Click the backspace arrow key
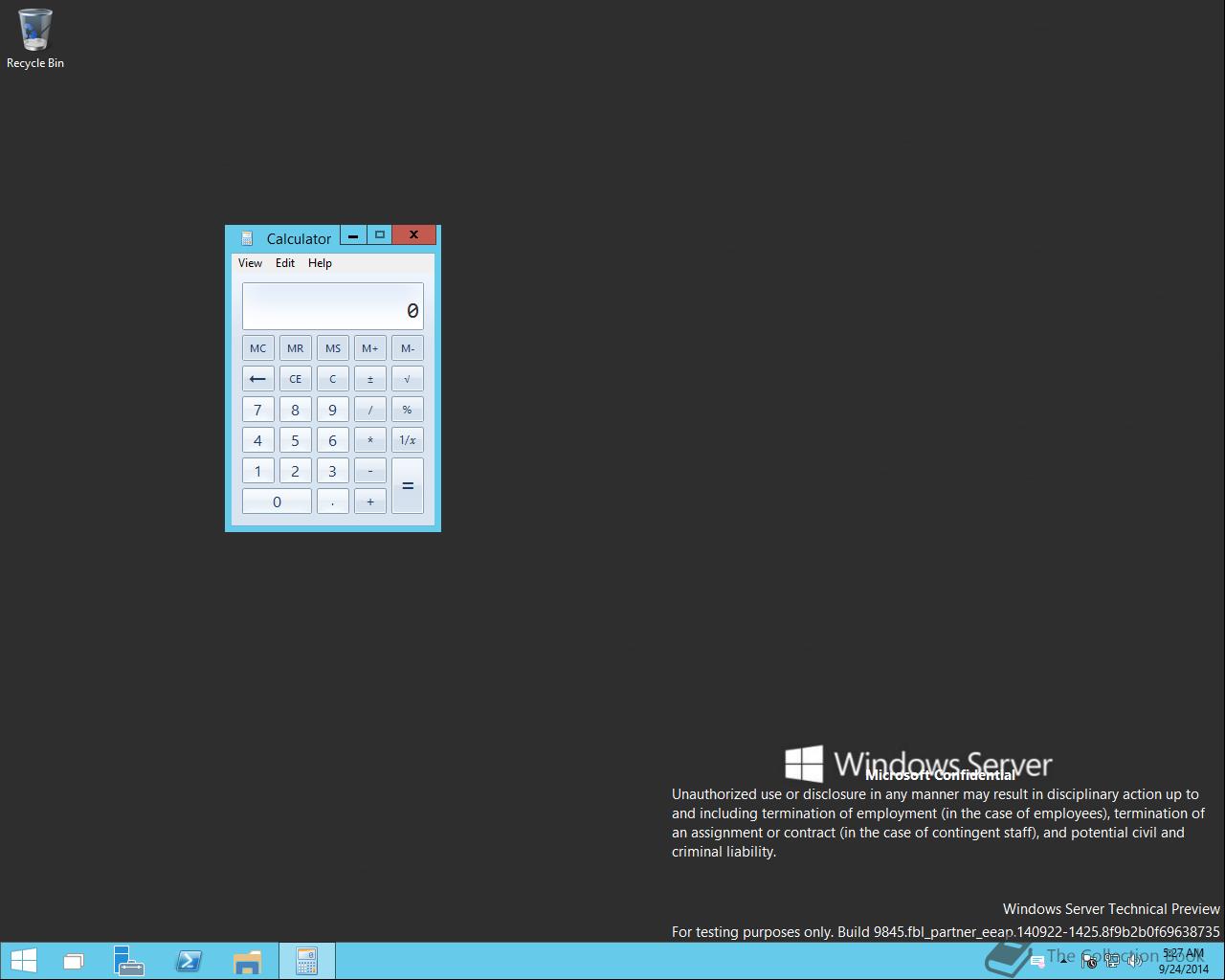This screenshot has width=1225, height=980. click(x=257, y=379)
